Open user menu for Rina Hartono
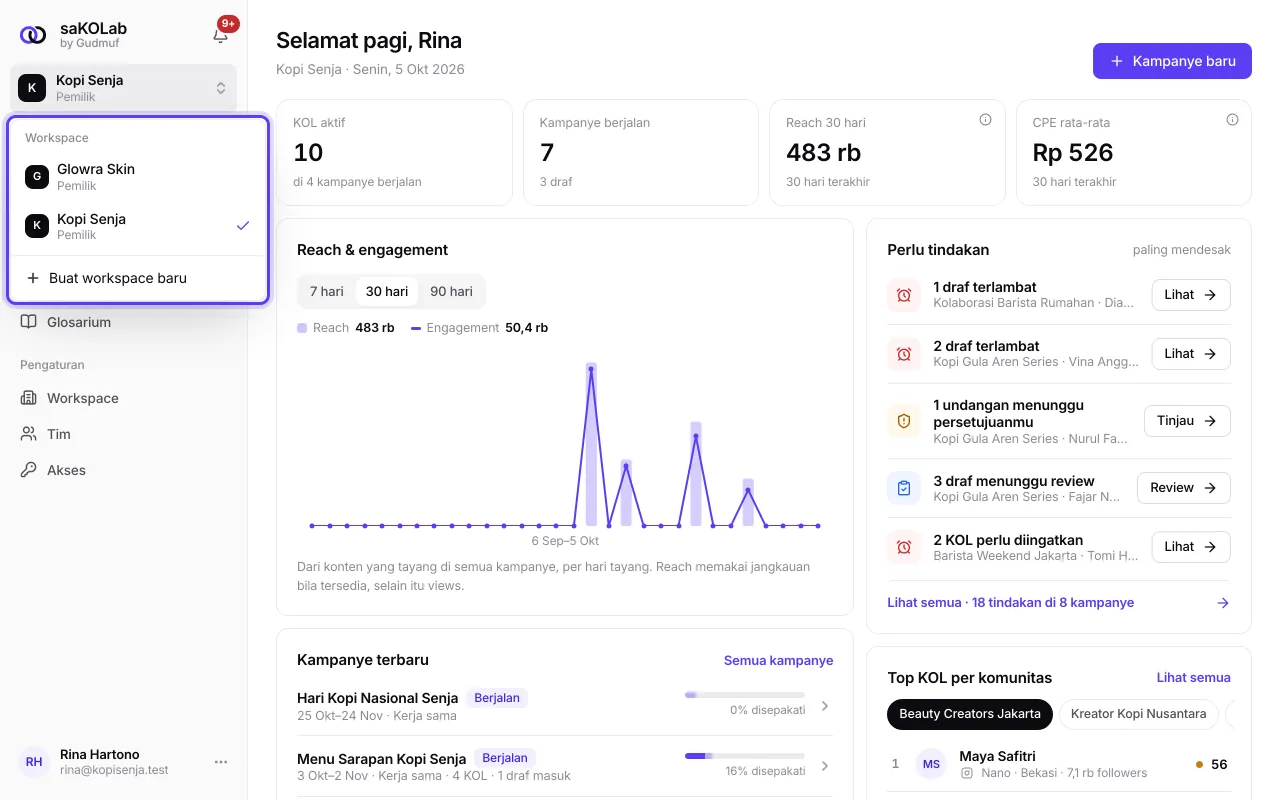The image size is (1280, 800). click(221, 762)
